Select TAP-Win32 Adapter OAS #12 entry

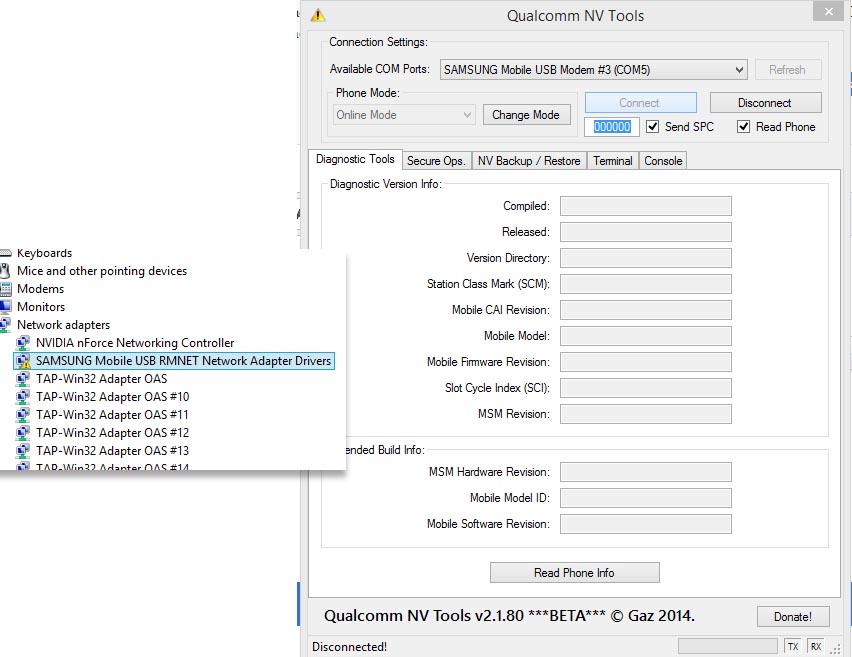(x=112, y=432)
